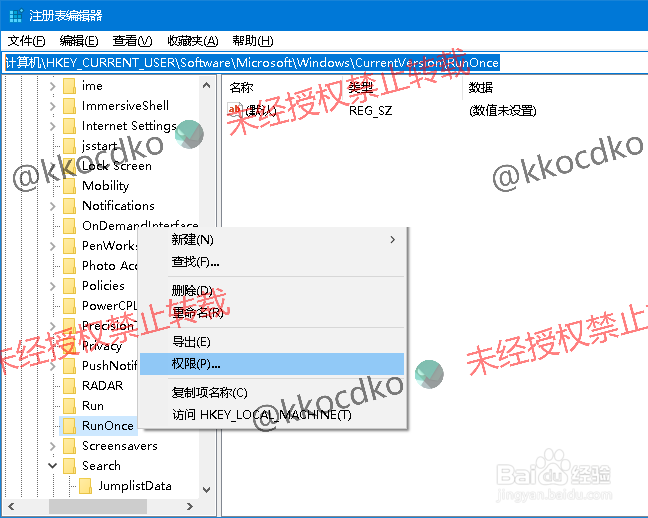Click the tree horizontal scroll right arrow
The height and width of the screenshot is (518, 648).
(190, 506)
